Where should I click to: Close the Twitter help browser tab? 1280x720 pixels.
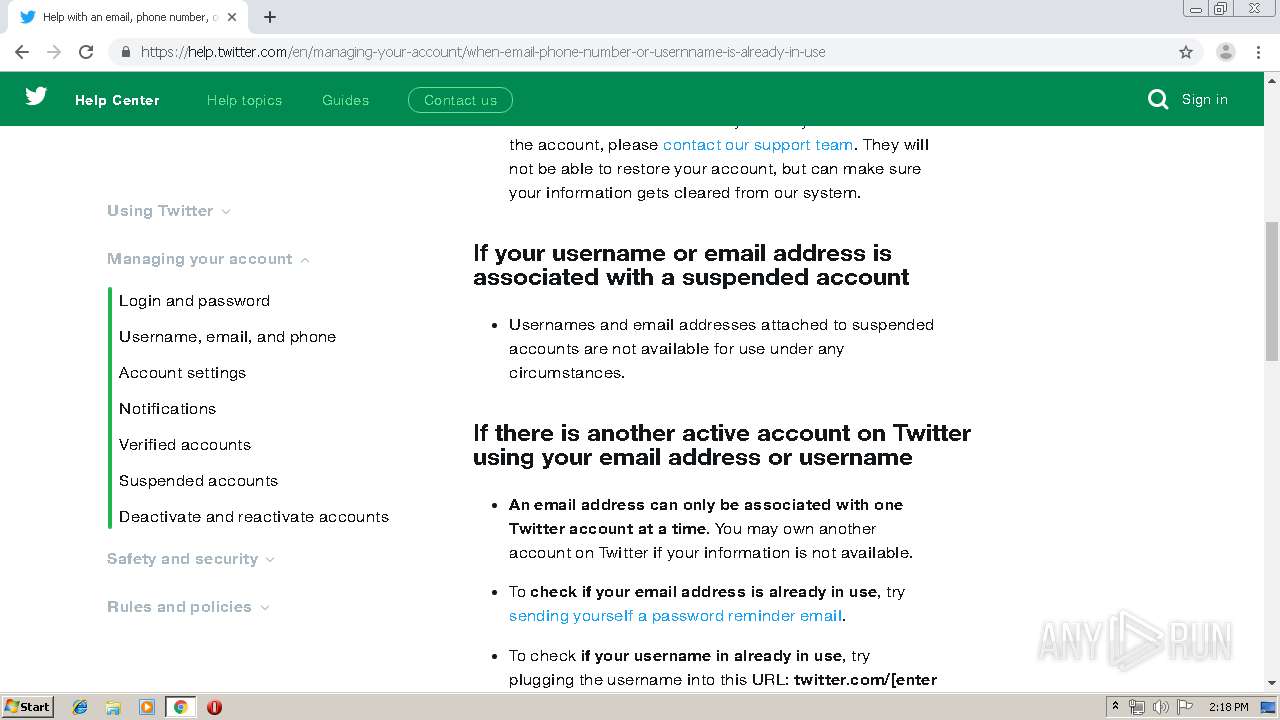(x=233, y=17)
